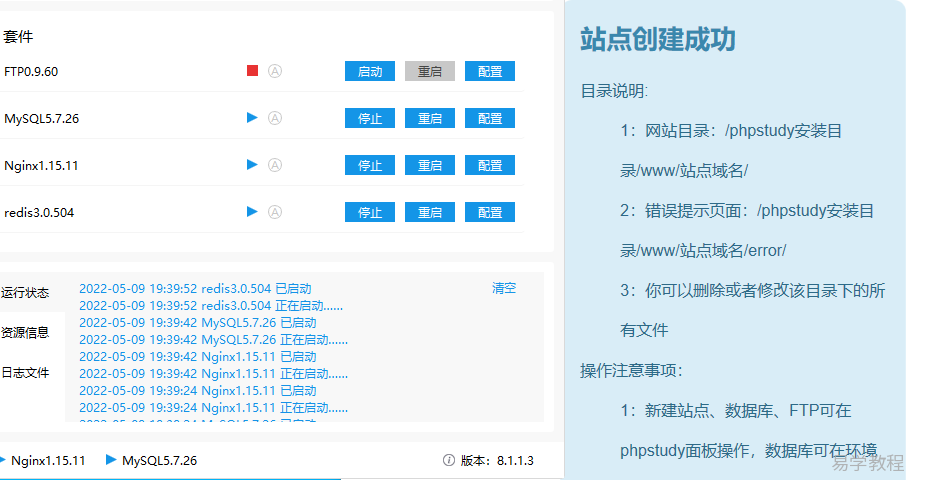Click log line 19:39:42 Nginx1.15.11 已启动

[x=198, y=356]
